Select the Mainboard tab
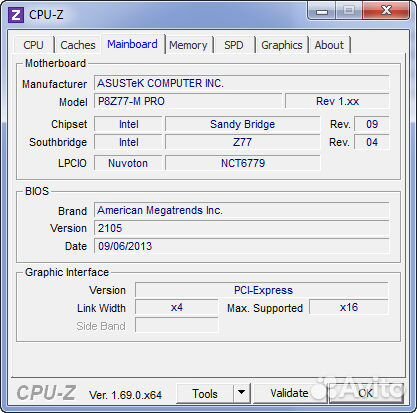The width and height of the screenshot is (417, 413). pos(132,44)
